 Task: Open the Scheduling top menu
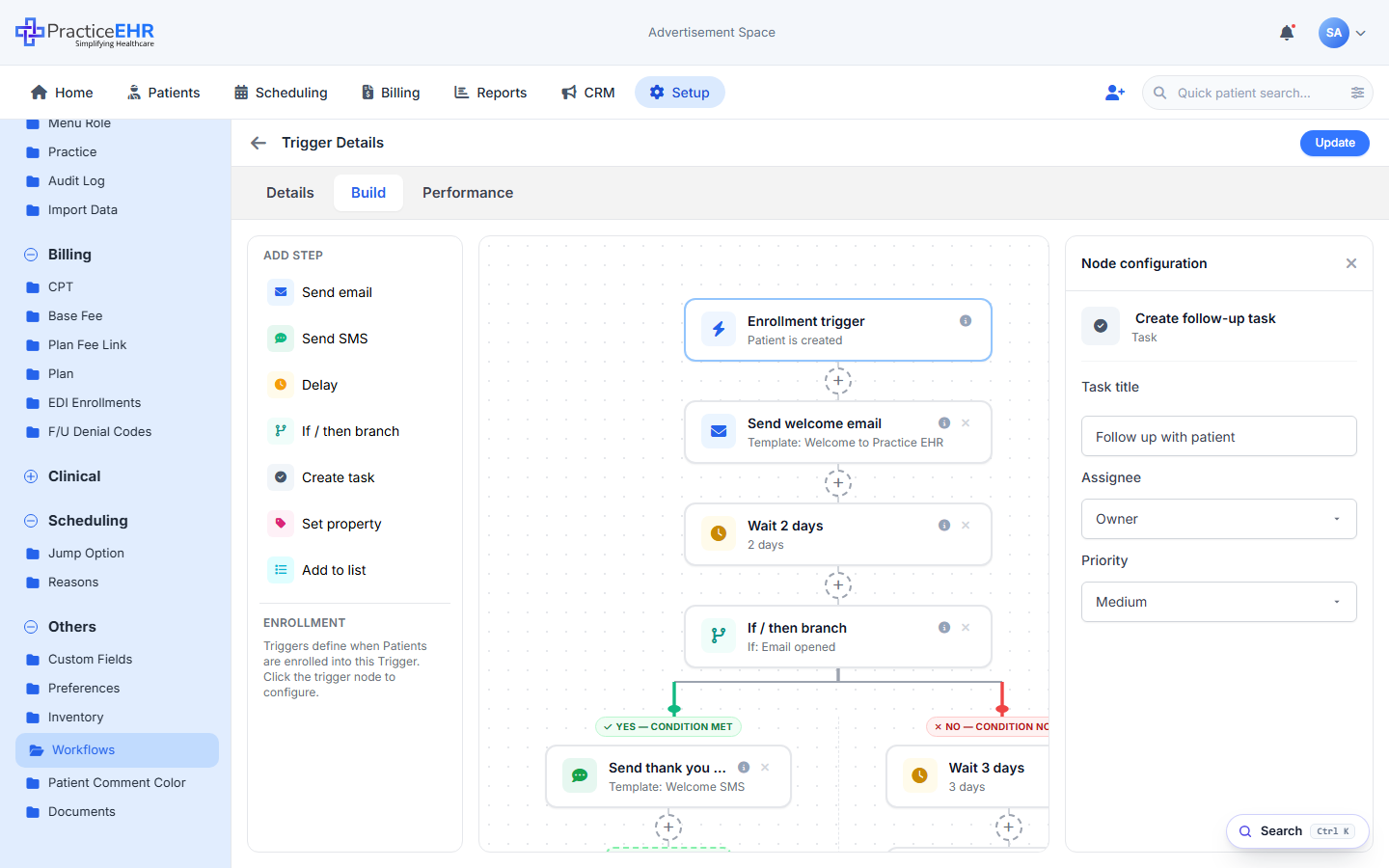point(281,93)
